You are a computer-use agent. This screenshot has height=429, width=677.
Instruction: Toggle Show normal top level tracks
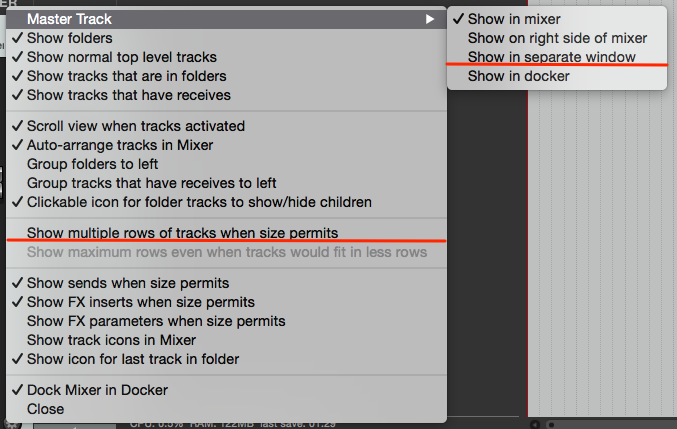point(121,57)
